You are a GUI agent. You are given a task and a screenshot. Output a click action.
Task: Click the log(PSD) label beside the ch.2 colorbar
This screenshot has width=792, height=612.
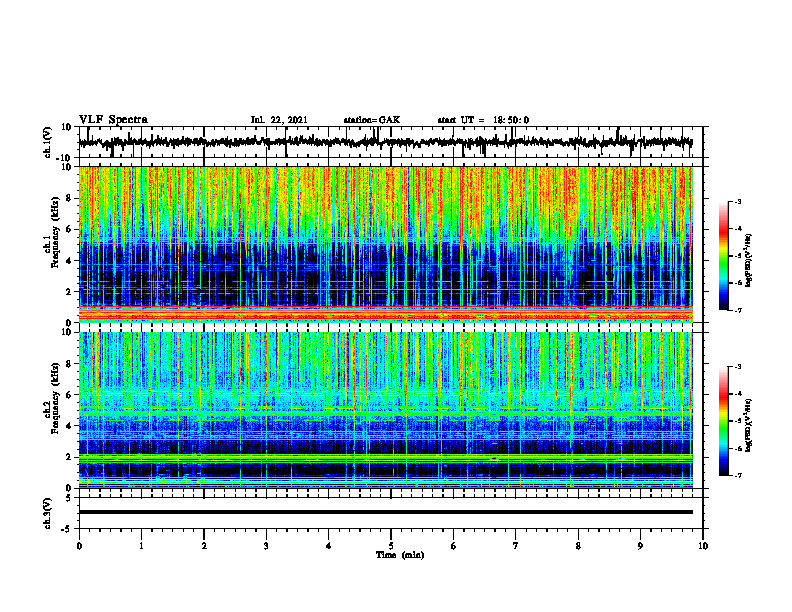click(x=749, y=425)
